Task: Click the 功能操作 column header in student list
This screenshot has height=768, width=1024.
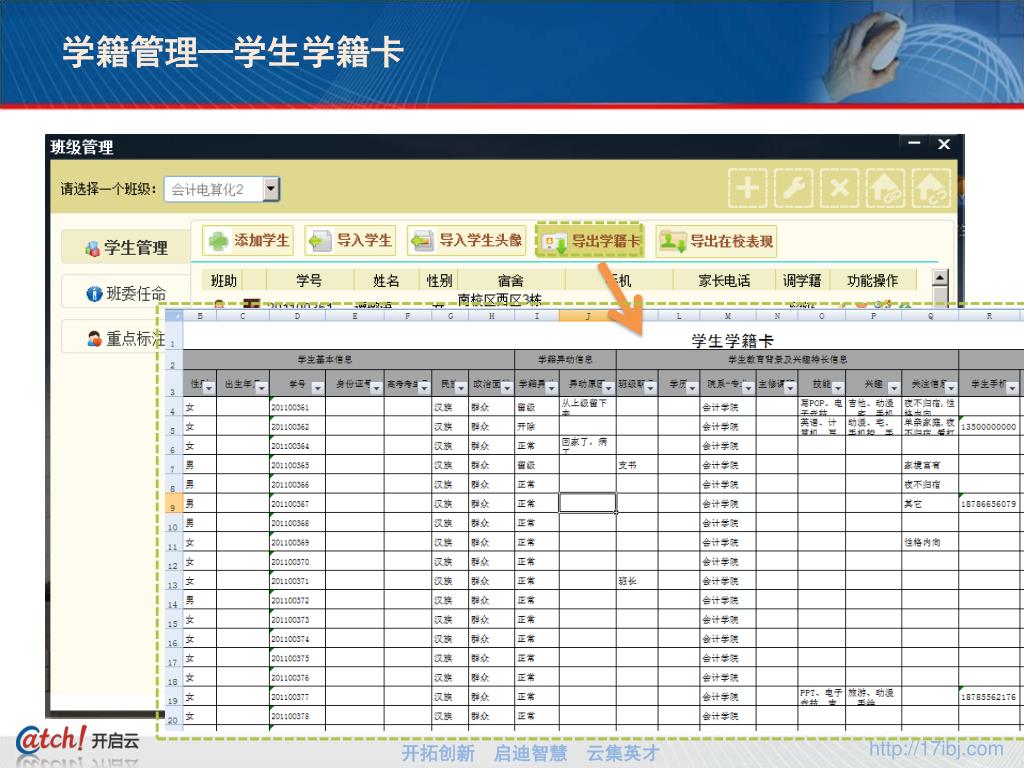Action: [872, 281]
